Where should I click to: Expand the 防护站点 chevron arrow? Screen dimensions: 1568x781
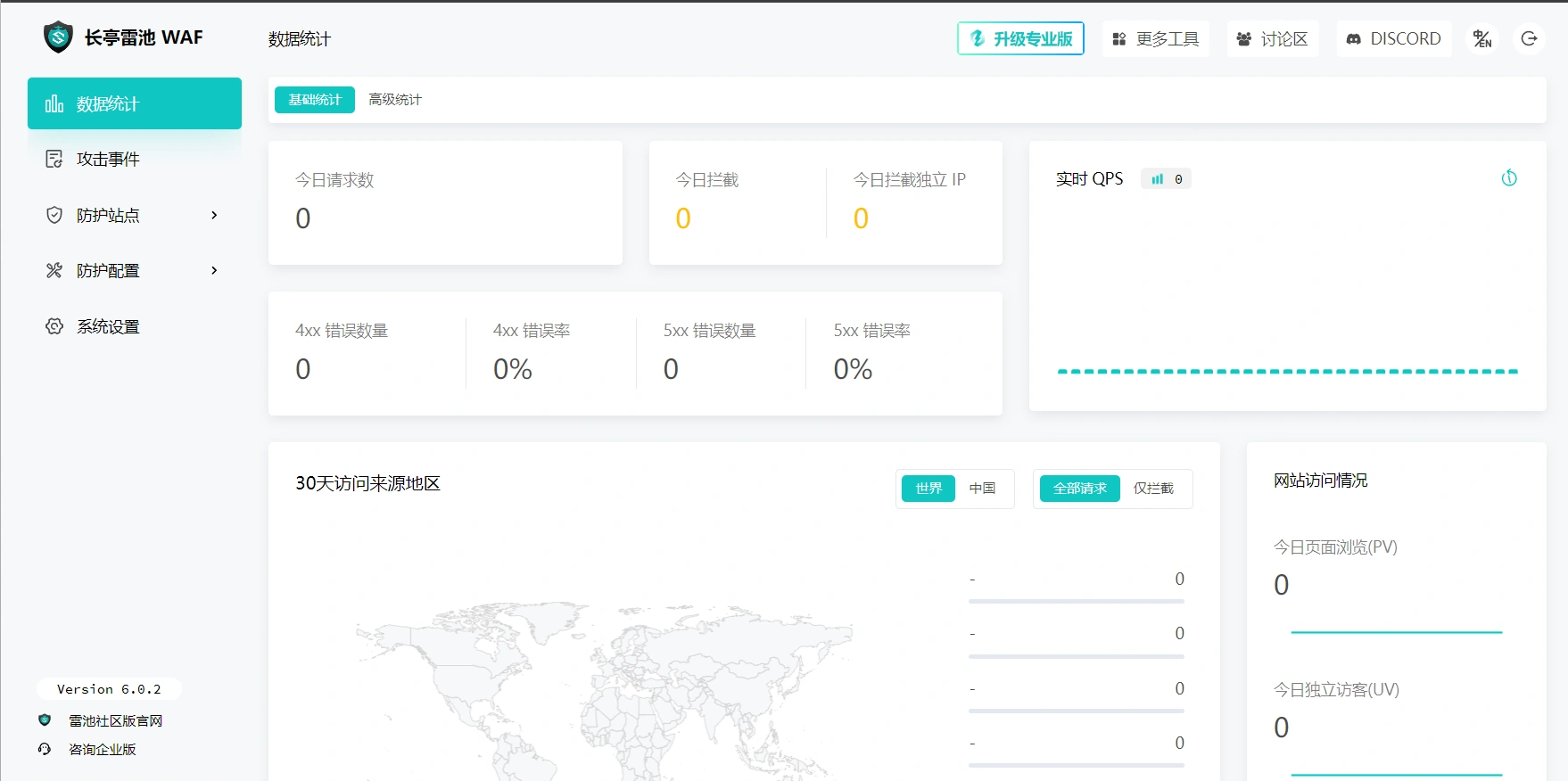tap(214, 215)
